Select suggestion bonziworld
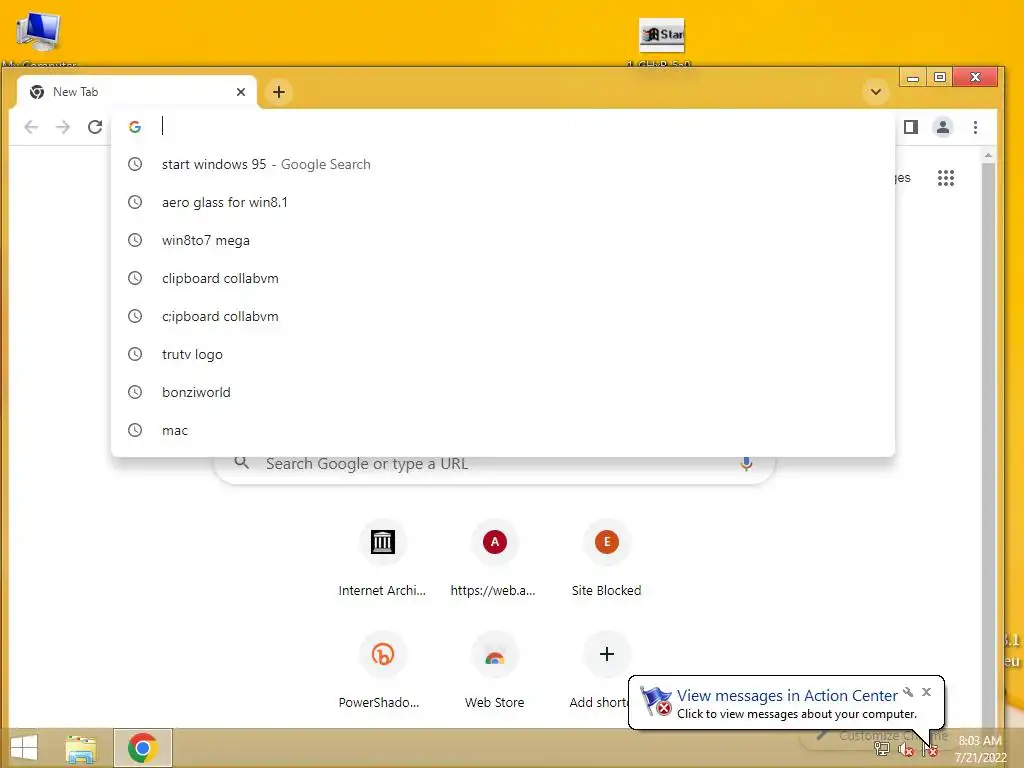This screenshot has width=1024, height=768. pyautogui.click(x=503, y=392)
